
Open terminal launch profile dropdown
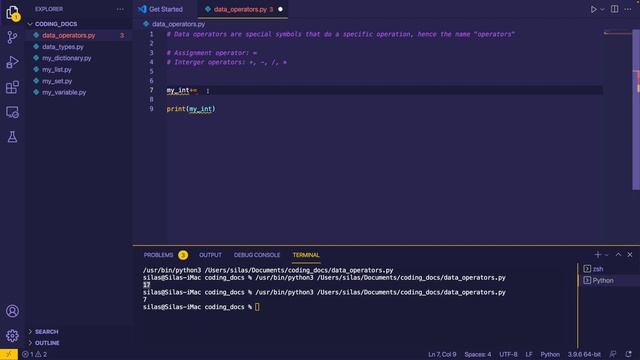pyautogui.click(x=606, y=255)
